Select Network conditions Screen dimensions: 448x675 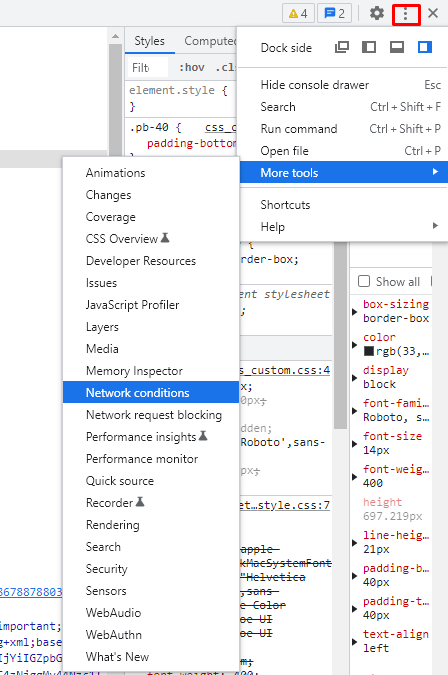[151, 393]
